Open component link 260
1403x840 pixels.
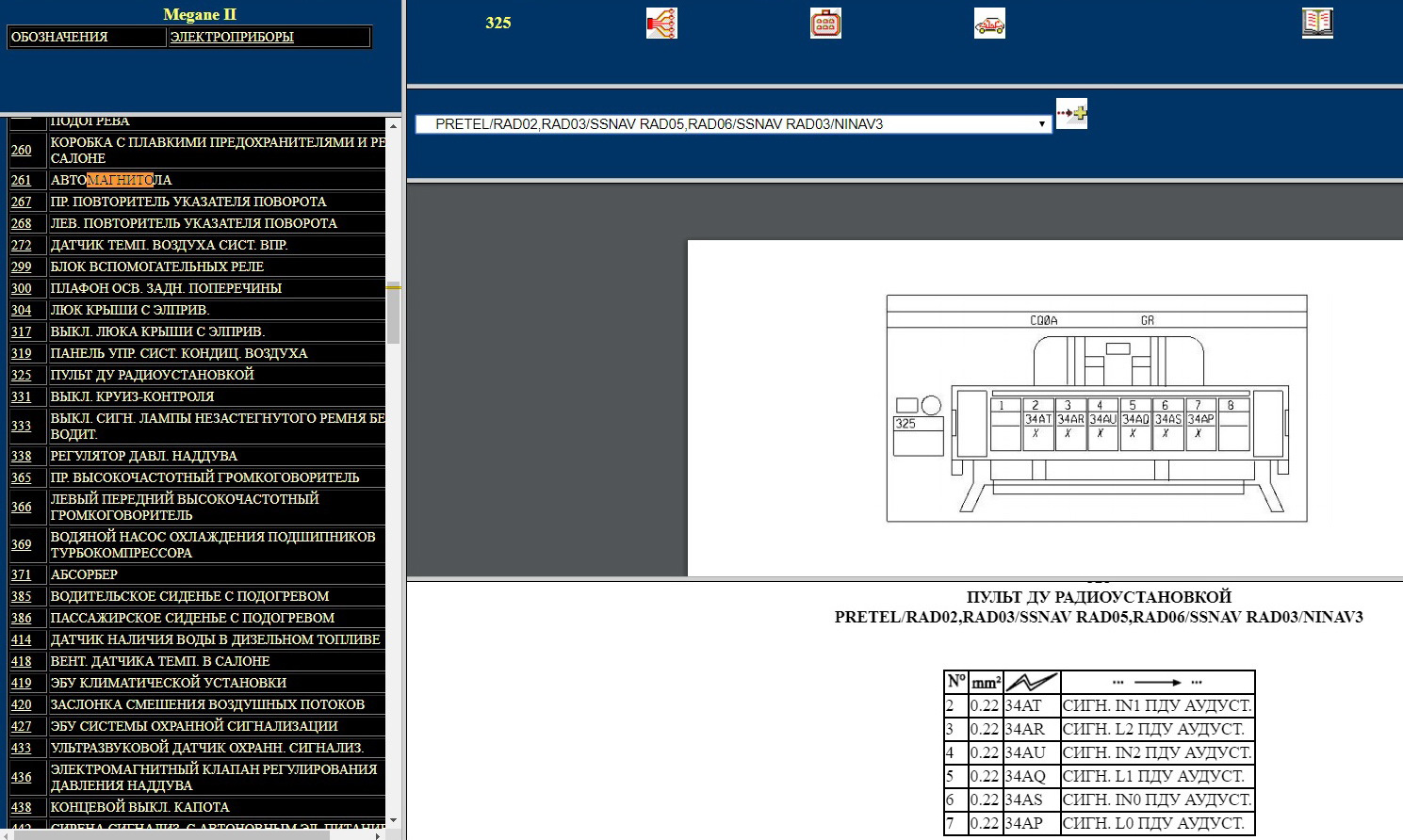(22, 150)
